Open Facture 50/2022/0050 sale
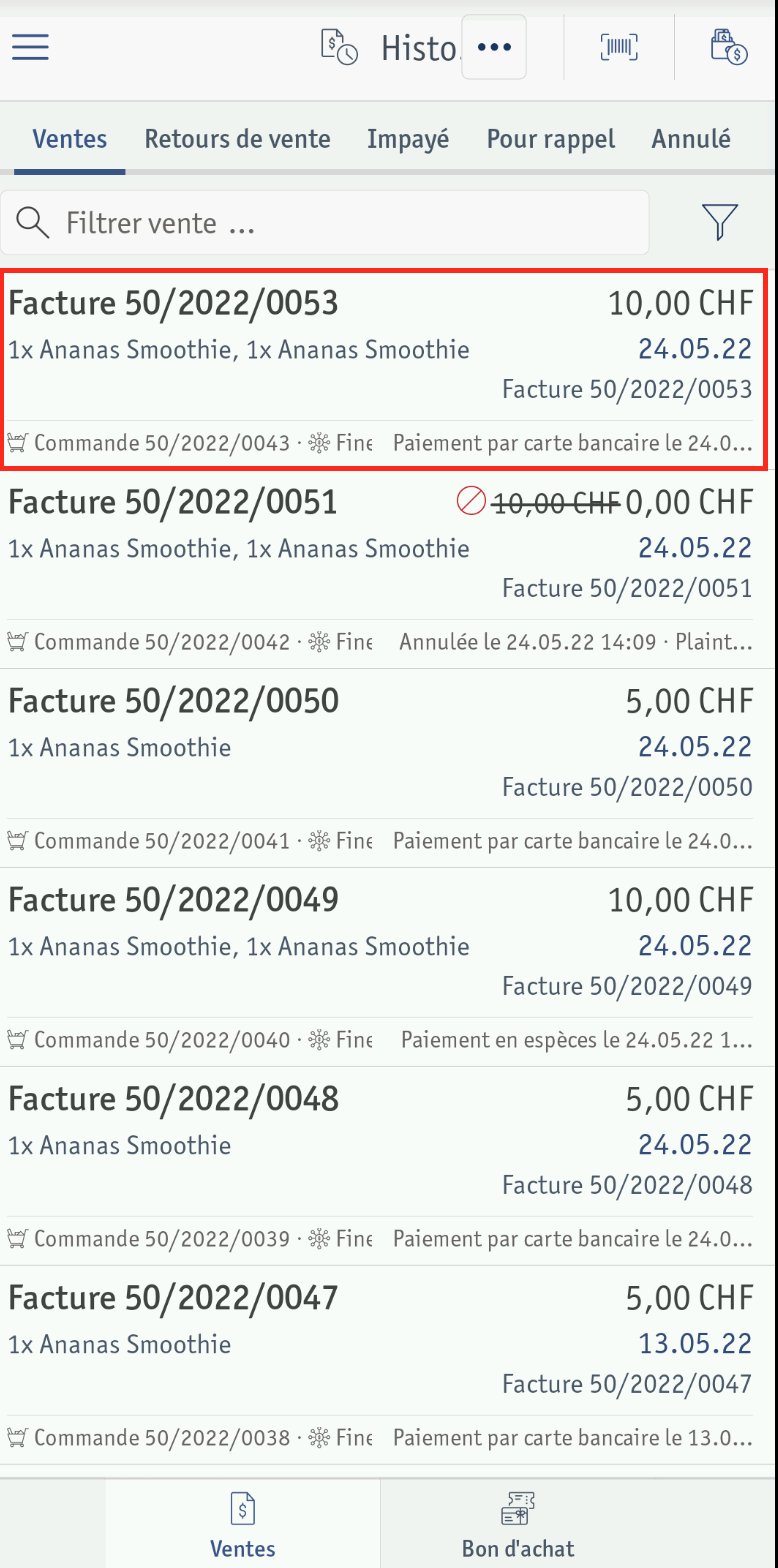 [x=389, y=768]
